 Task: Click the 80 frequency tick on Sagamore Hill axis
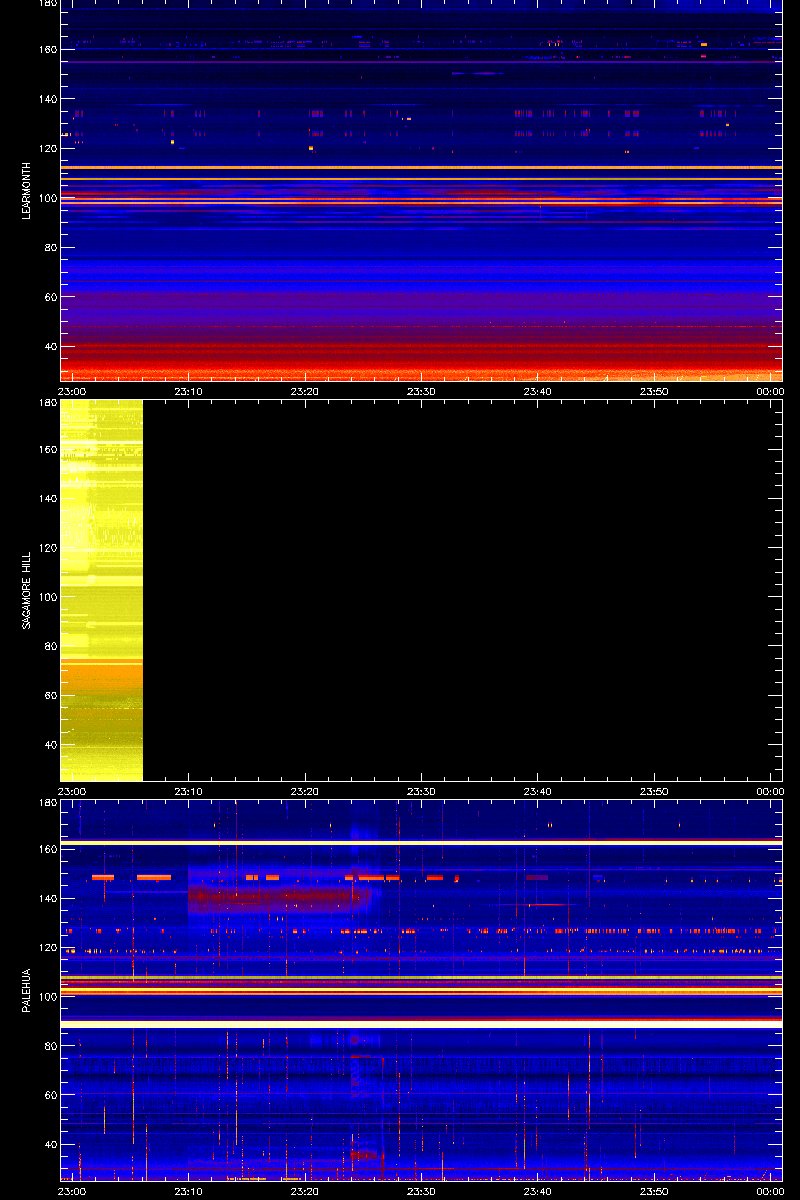click(x=49, y=647)
